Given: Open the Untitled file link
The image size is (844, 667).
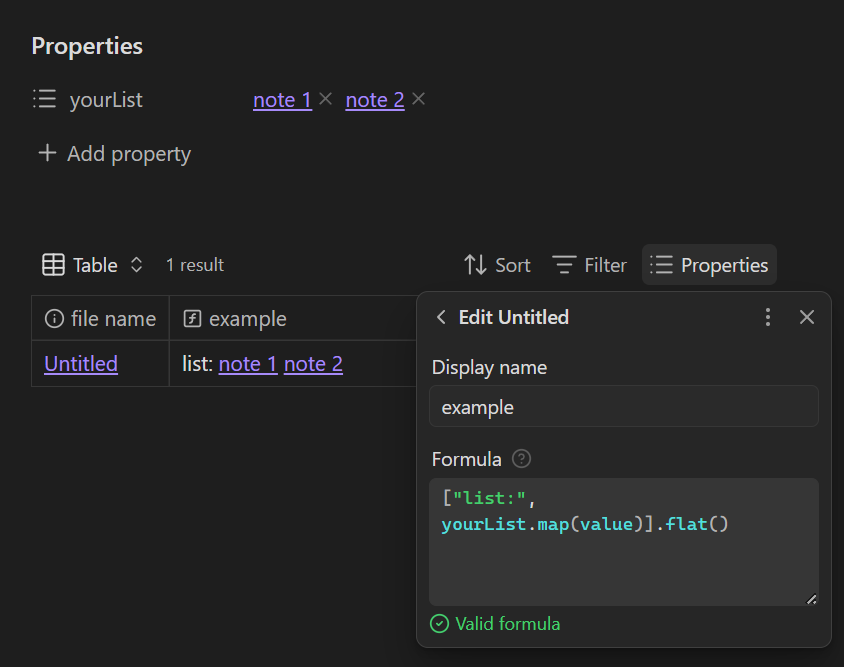Looking at the screenshot, I should pos(81,364).
